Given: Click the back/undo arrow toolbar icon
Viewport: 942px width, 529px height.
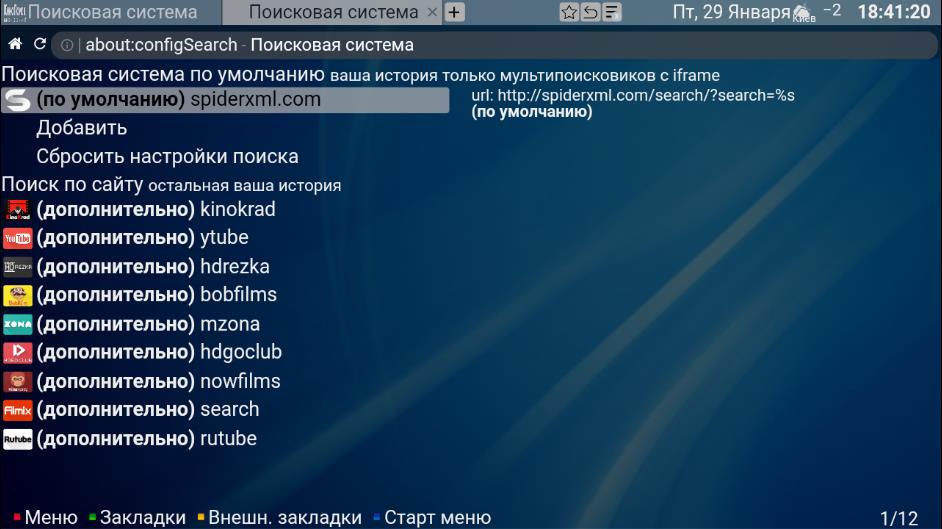Looking at the screenshot, I should 591,12.
